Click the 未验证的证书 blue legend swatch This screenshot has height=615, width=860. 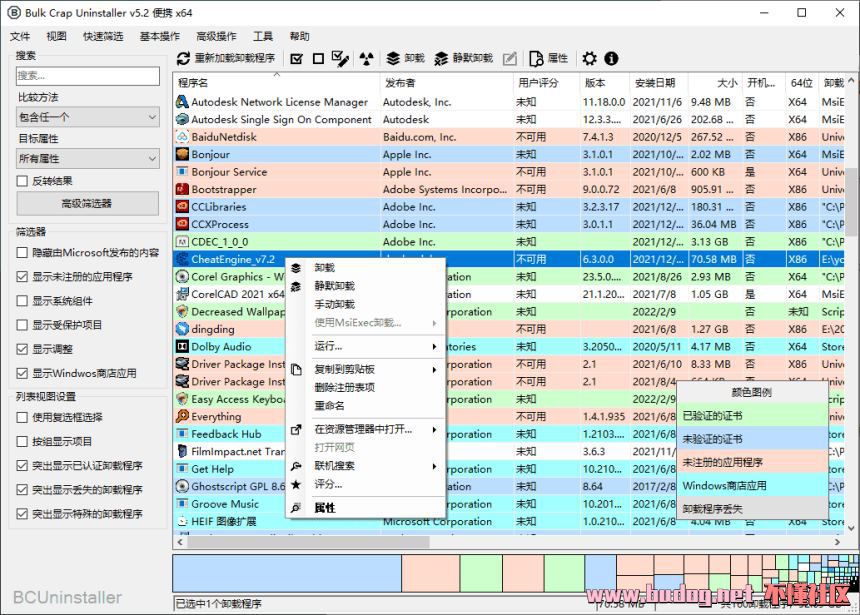coord(751,439)
